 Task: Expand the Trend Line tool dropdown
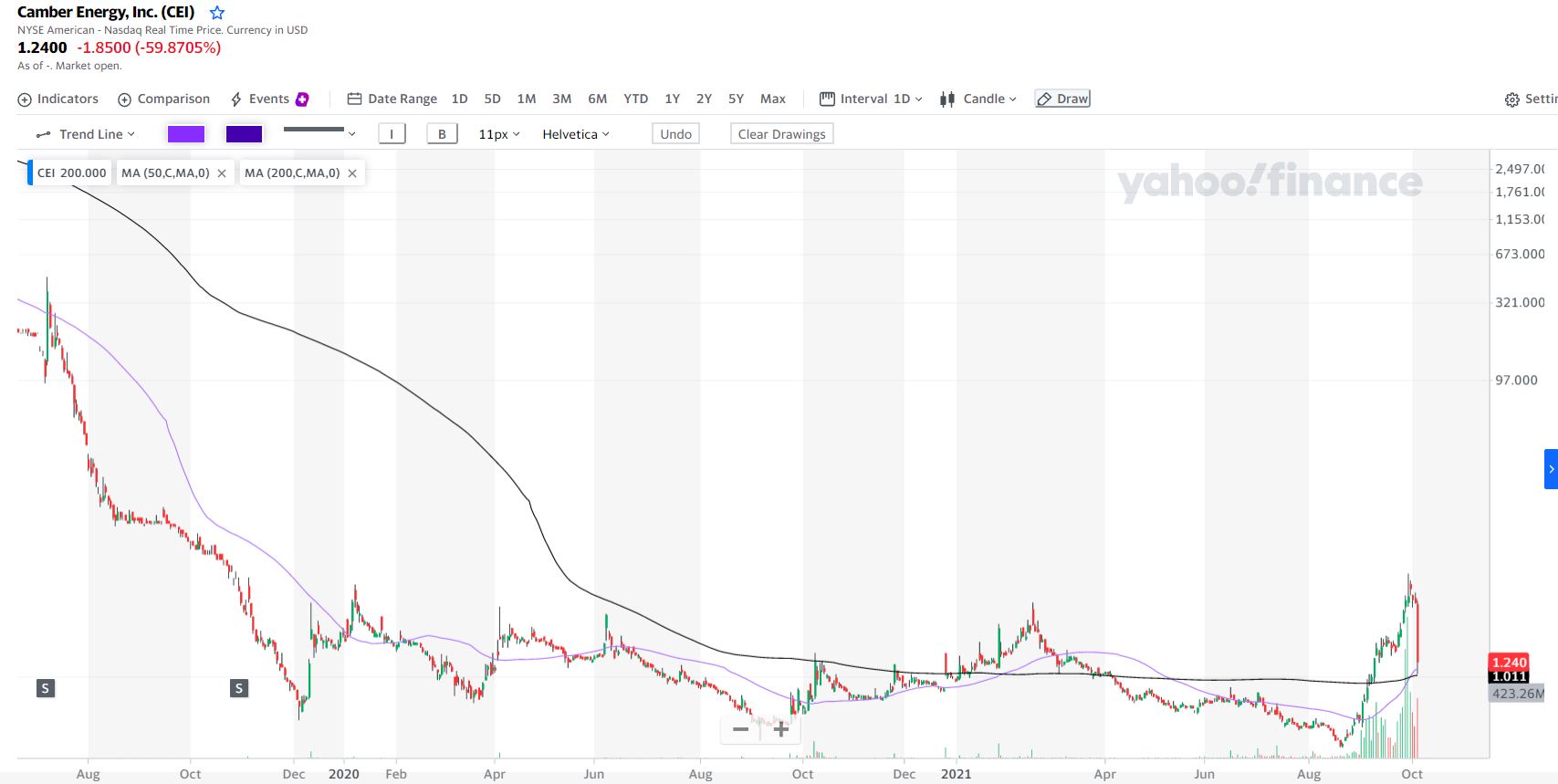[x=85, y=134]
